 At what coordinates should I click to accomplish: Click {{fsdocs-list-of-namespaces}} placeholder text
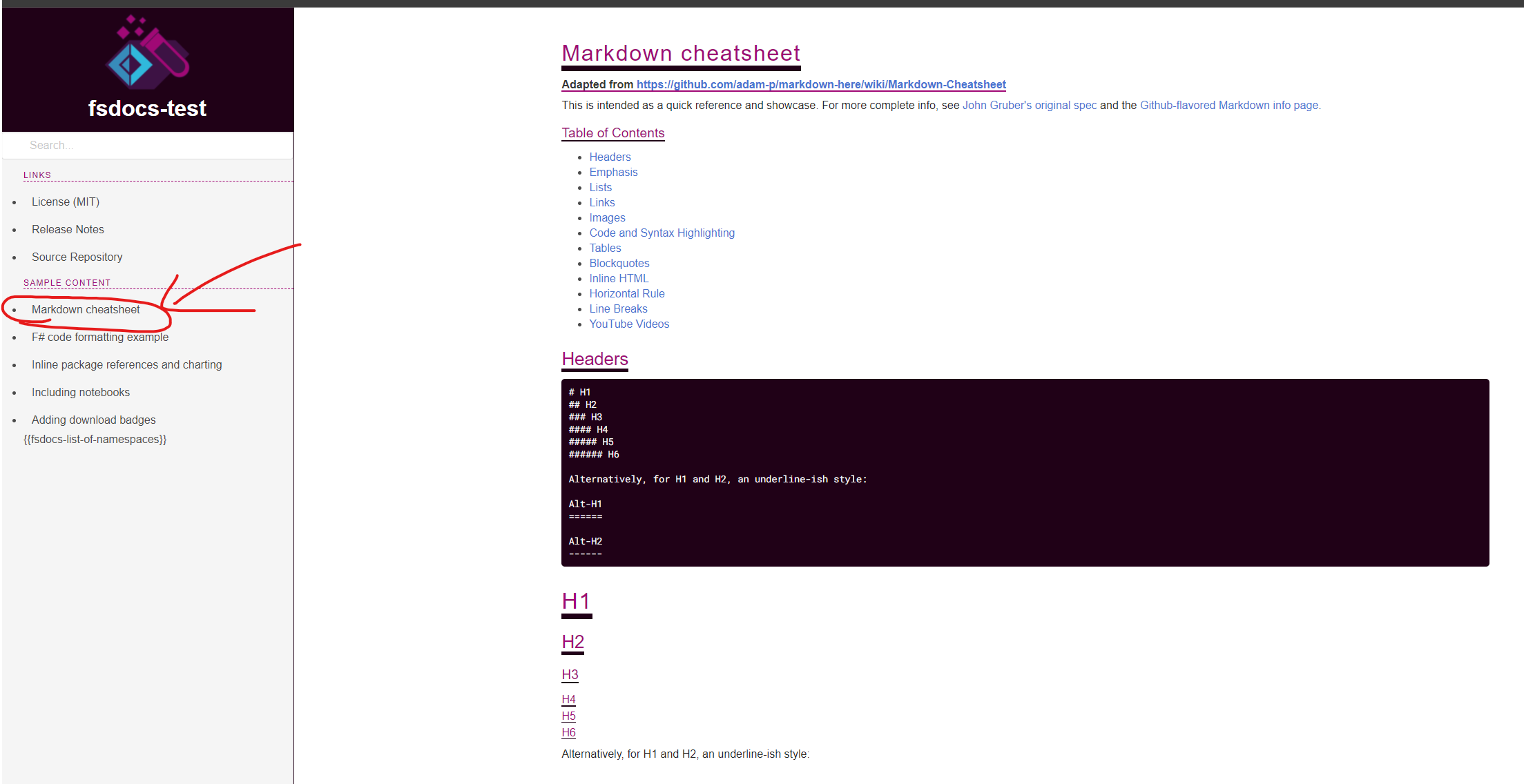[95, 439]
